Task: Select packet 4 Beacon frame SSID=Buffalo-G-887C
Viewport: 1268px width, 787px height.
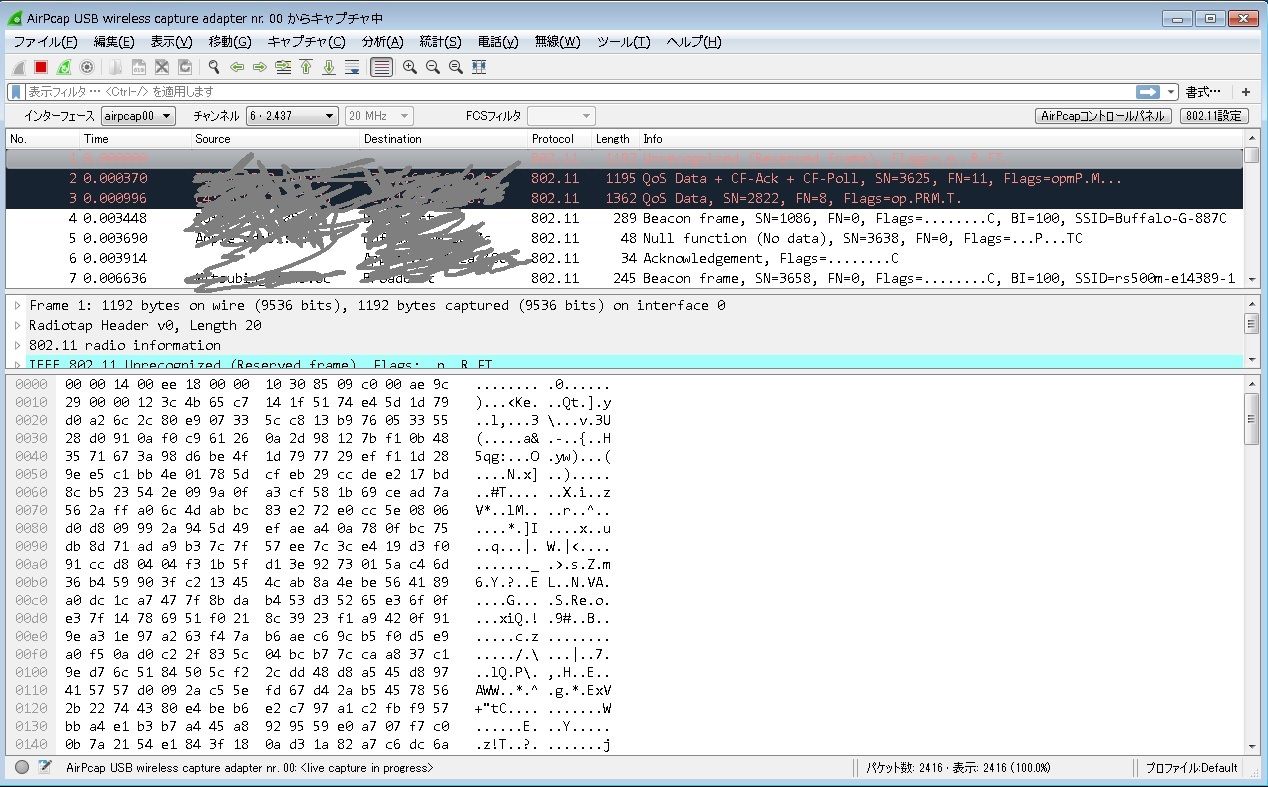Action: [625, 218]
